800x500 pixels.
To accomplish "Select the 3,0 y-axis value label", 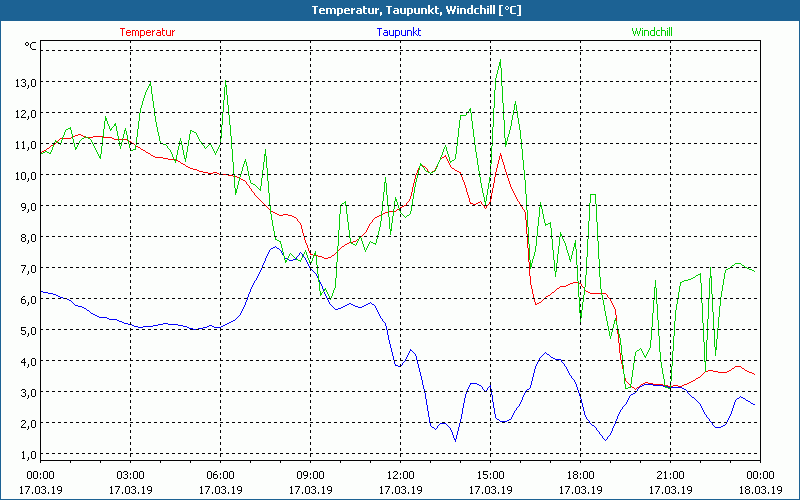I will click(x=25, y=392).
